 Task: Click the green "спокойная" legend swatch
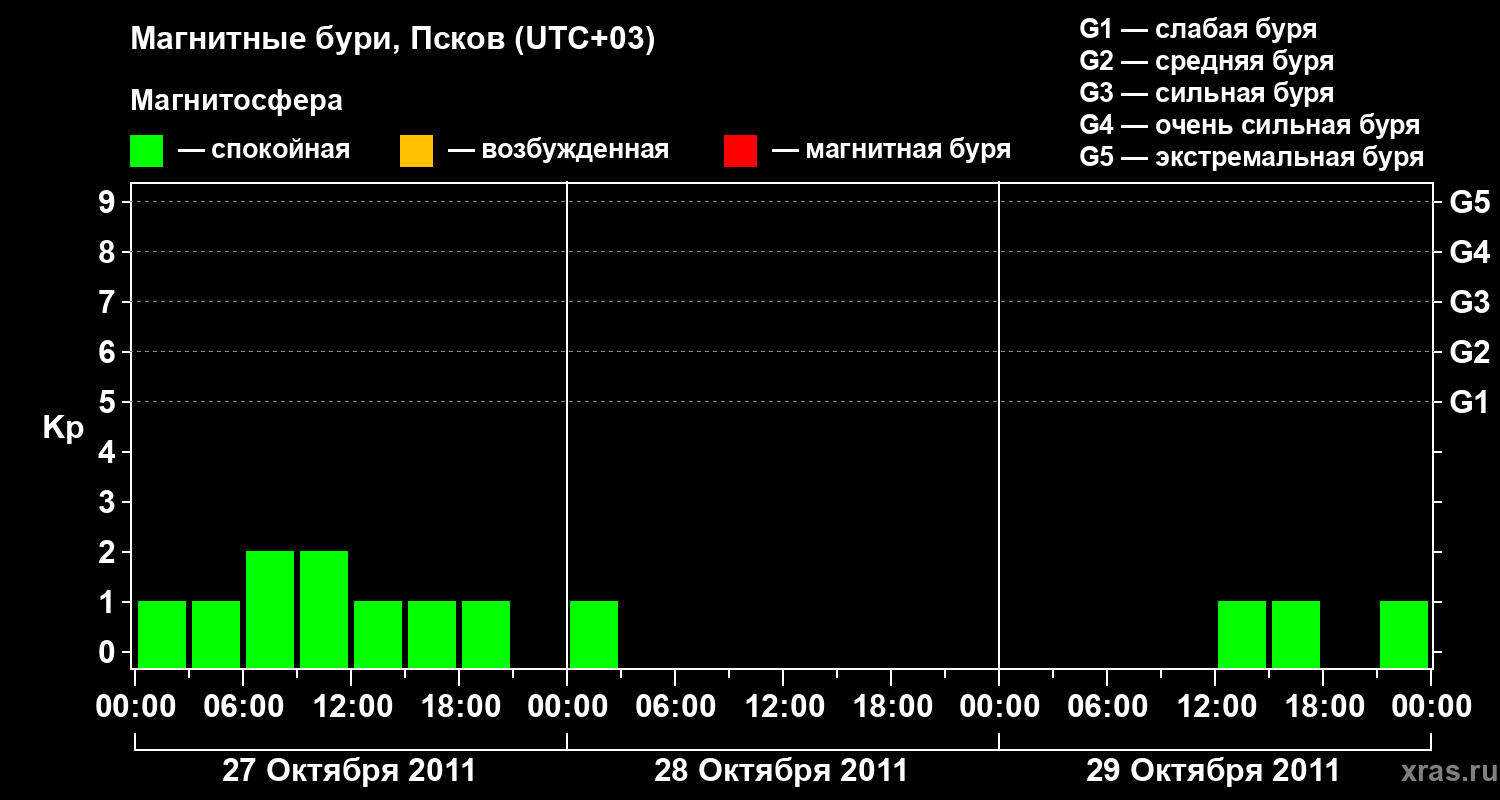tap(147, 151)
